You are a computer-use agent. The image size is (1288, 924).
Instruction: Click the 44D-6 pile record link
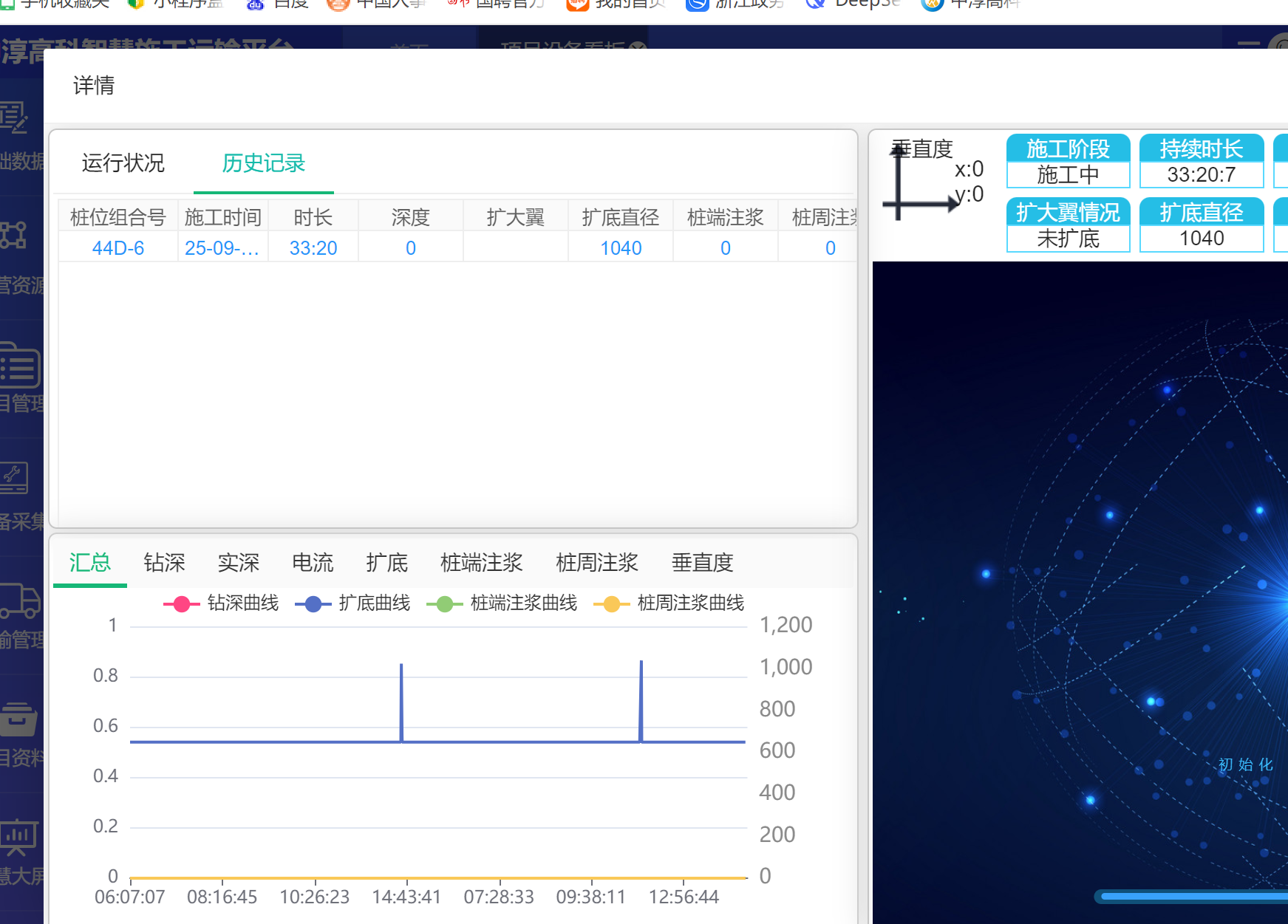(117, 248)
